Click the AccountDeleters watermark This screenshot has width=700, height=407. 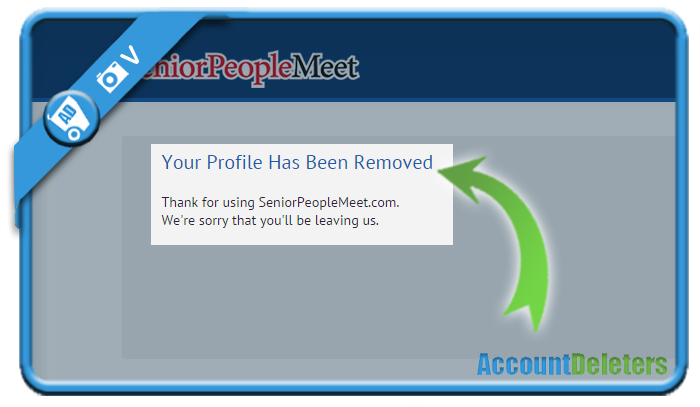[x=572, y=365]
